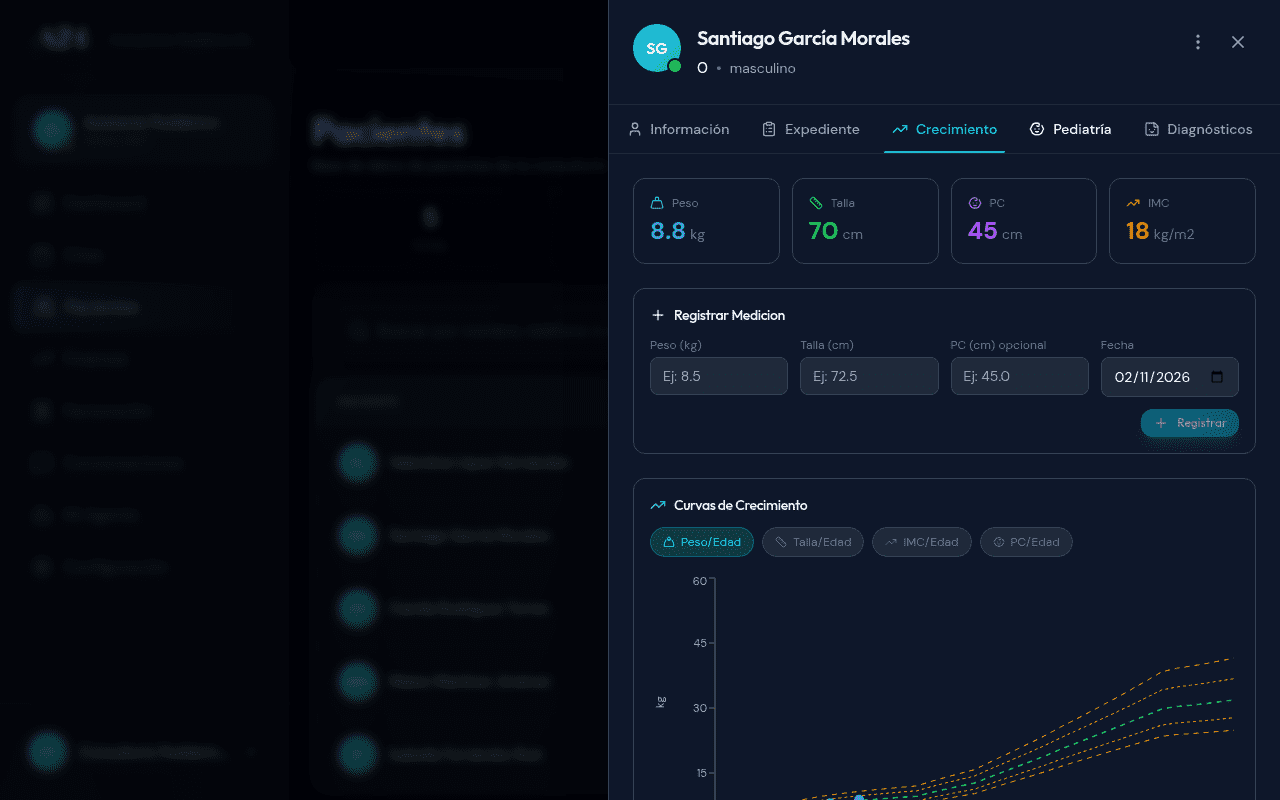
Task: Click the ruler icon in Talla card
Action: tap(816, 203)
